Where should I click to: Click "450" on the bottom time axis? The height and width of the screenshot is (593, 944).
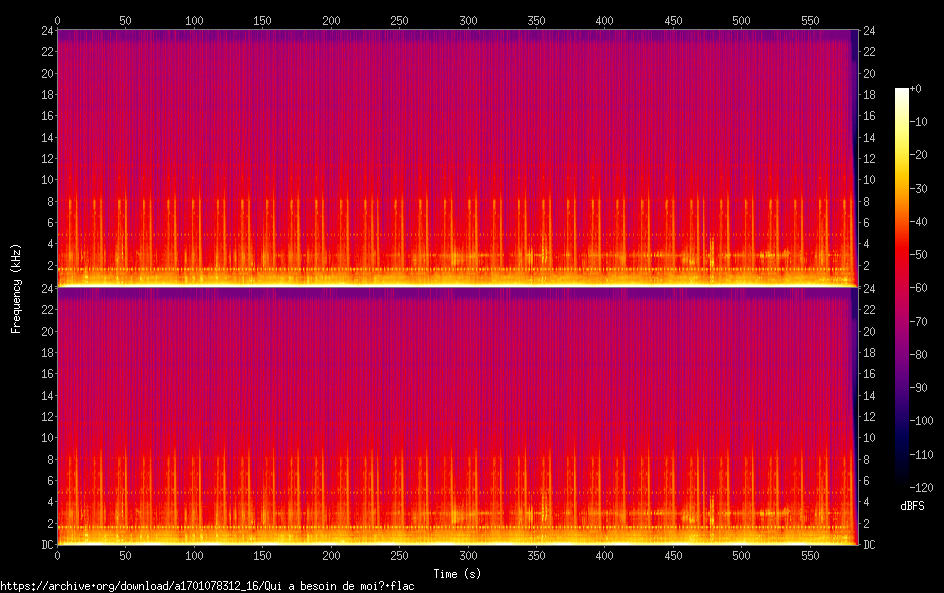pos(673,556)
